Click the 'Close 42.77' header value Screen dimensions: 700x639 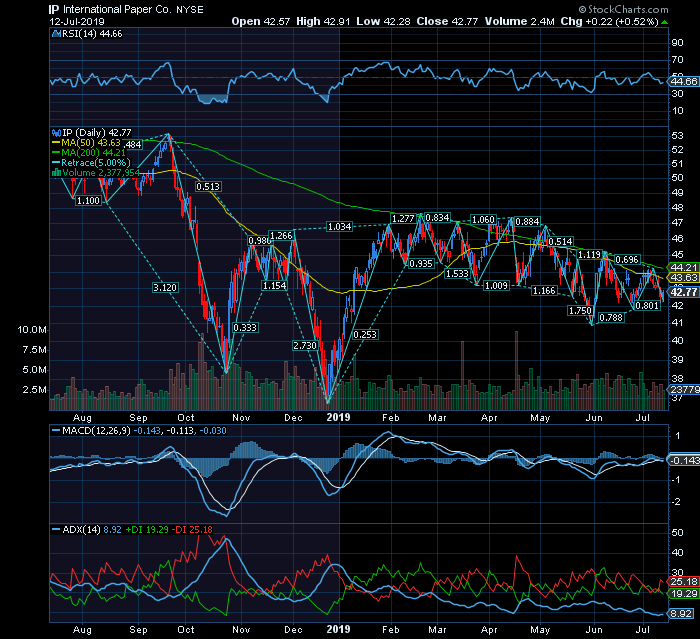(x=447, y=21)
